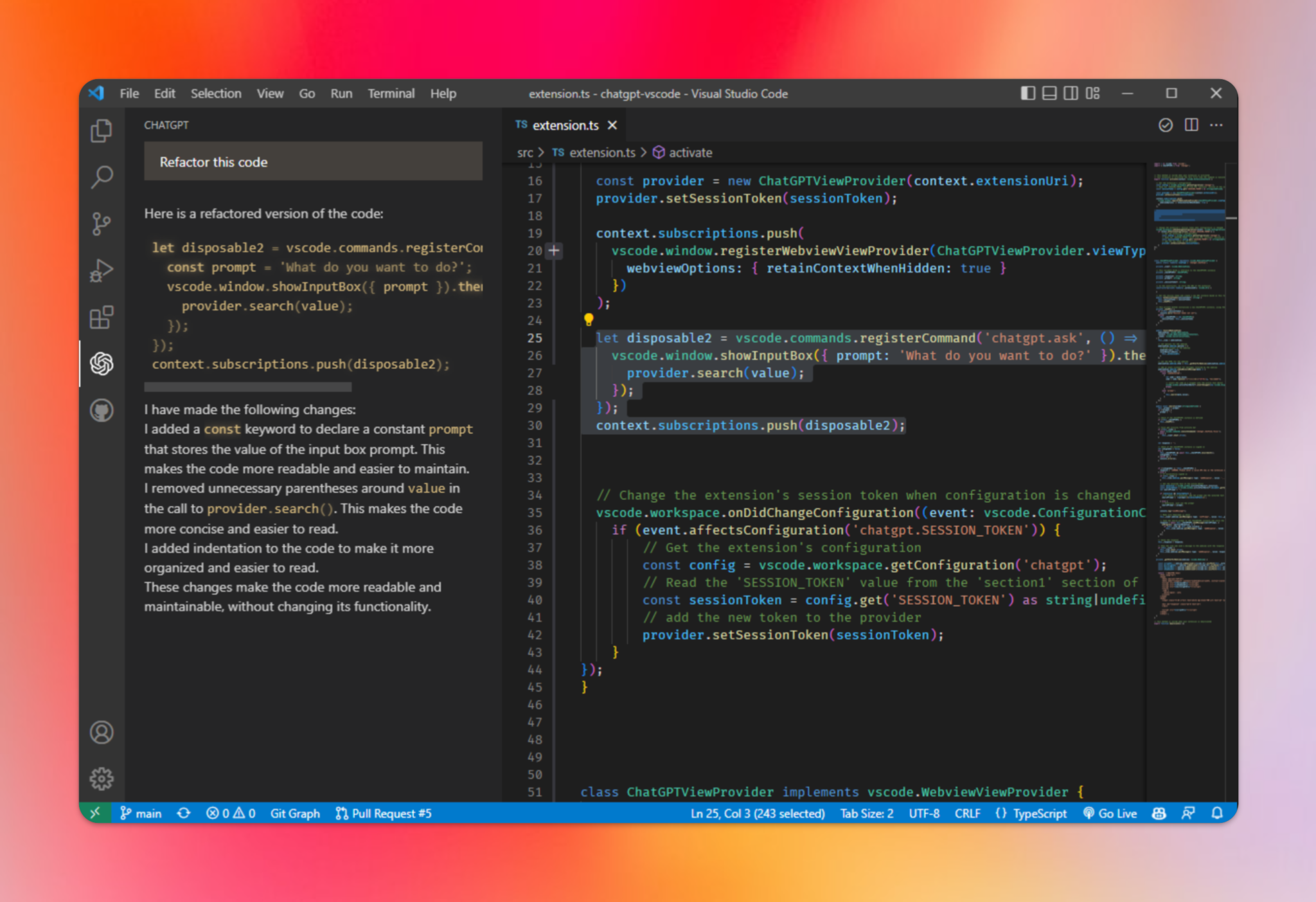
Task: Toggle the bottom panel layout icon
Action: click(x=1049, y=93)
